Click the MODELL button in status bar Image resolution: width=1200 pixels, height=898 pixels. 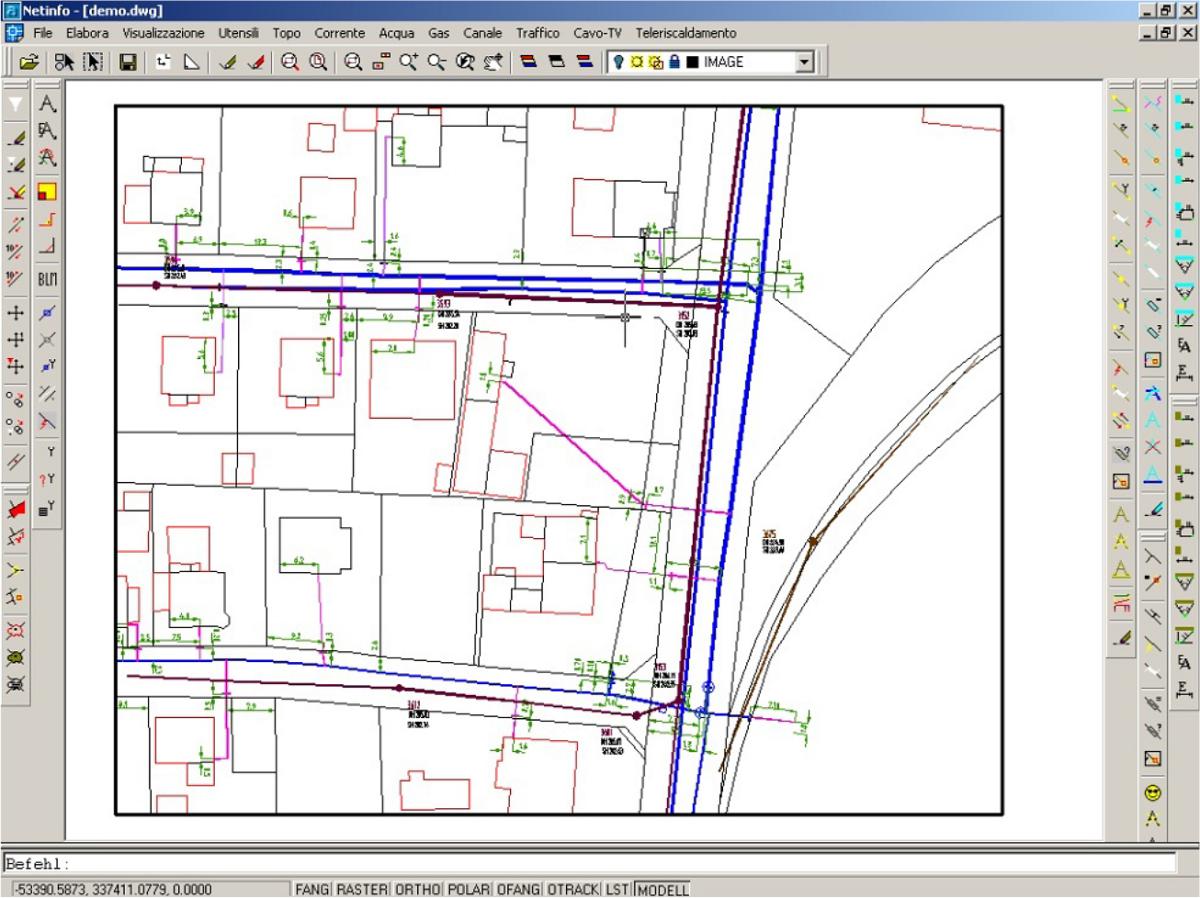[661, 889]
